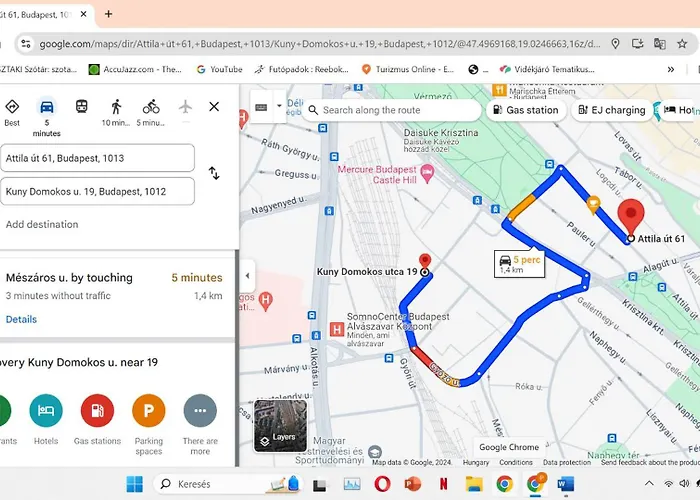Screen dimensions: 700x500
Task: Select the walking travel mode
Action: click(x=116, y=107)
